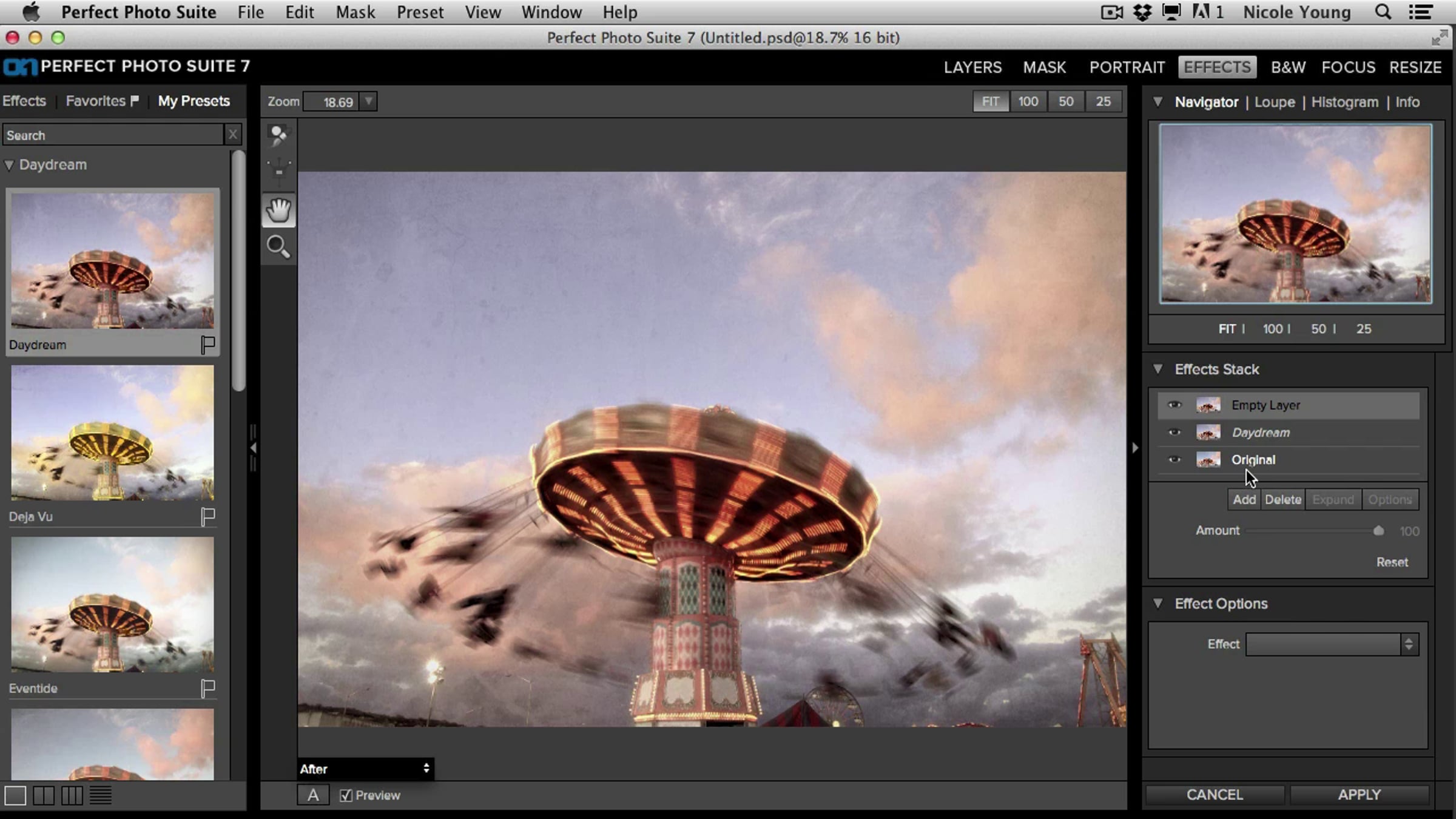Apply the Eventide preset thumbnail
The image size is (1456, 819).
(112, 604)
